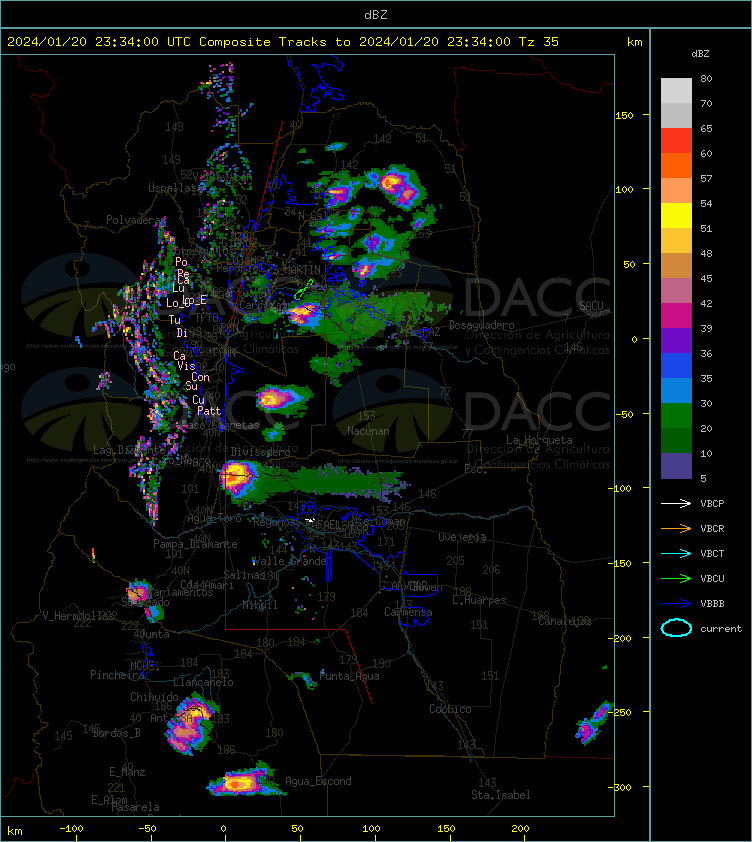Screen dimensions: 752x842
Task: Click the 'VBCR' legend label
Action: (x=712, y=528)
